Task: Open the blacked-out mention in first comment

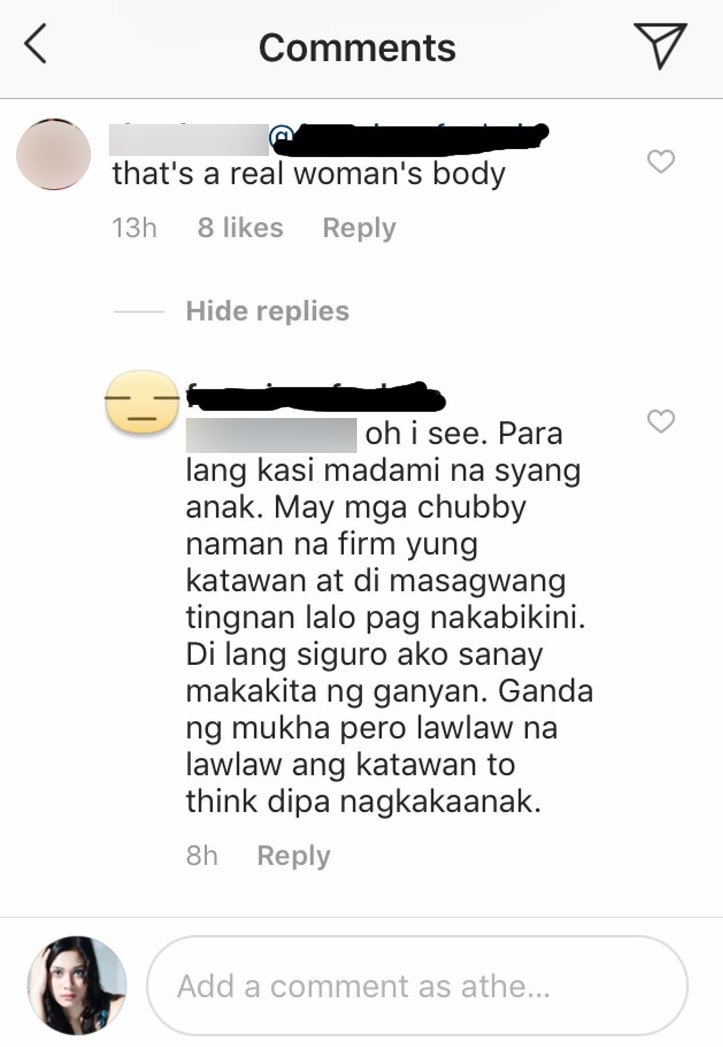Action: 409,136
